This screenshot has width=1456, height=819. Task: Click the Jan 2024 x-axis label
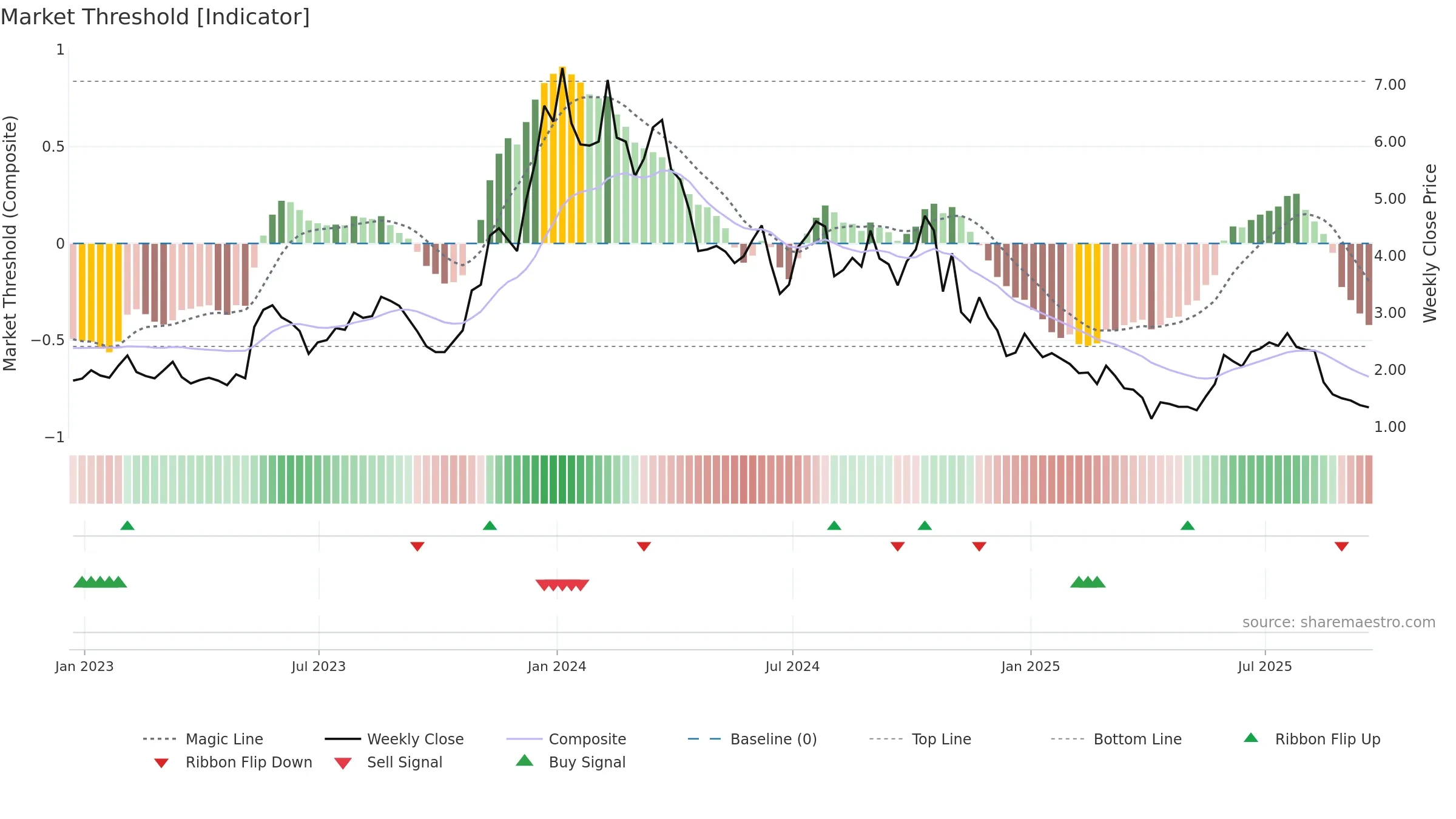point(557,666)
